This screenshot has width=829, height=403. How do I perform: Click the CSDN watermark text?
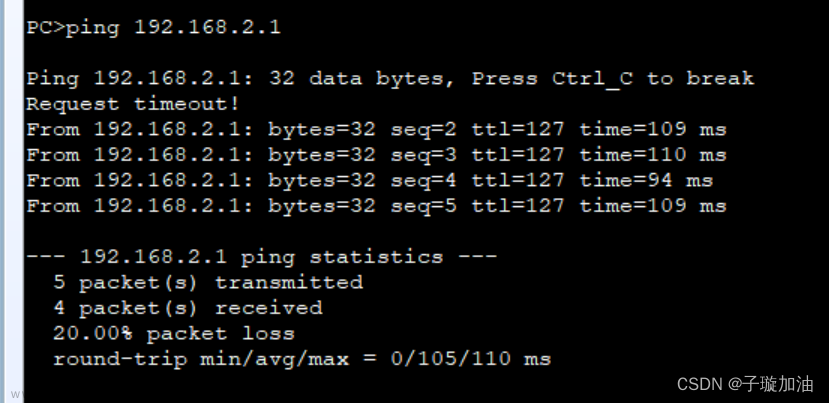coord(700,384)
